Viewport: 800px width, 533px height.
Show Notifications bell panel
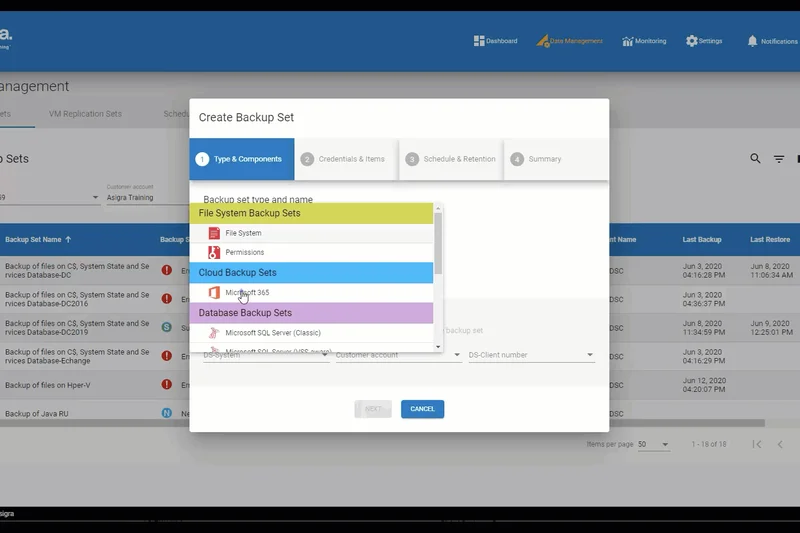(x=771, y=41)
